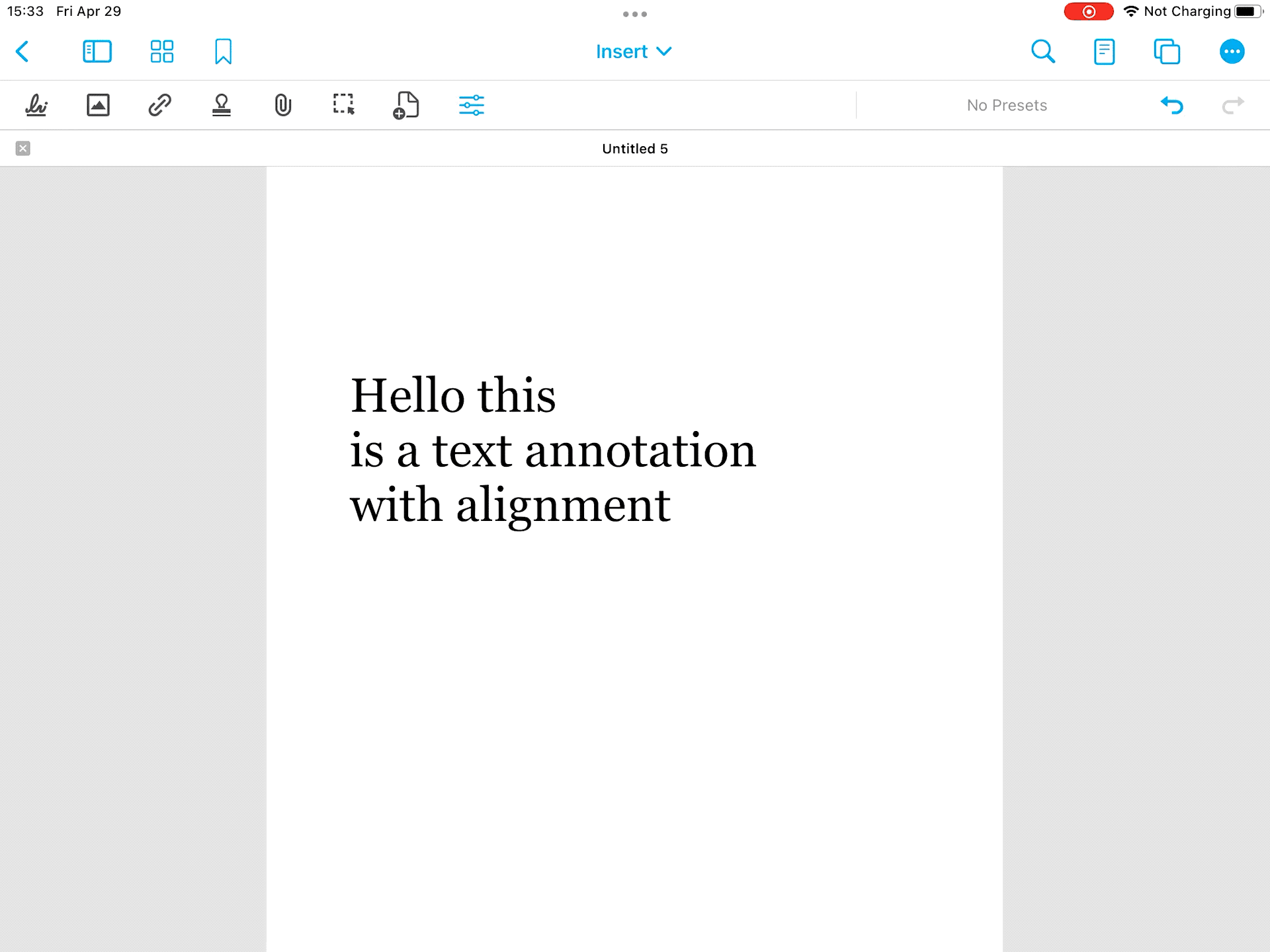Viewport: 1270px width, 952px height.
Task: Open the annotation inspector sliders icon
Action: 472,105
